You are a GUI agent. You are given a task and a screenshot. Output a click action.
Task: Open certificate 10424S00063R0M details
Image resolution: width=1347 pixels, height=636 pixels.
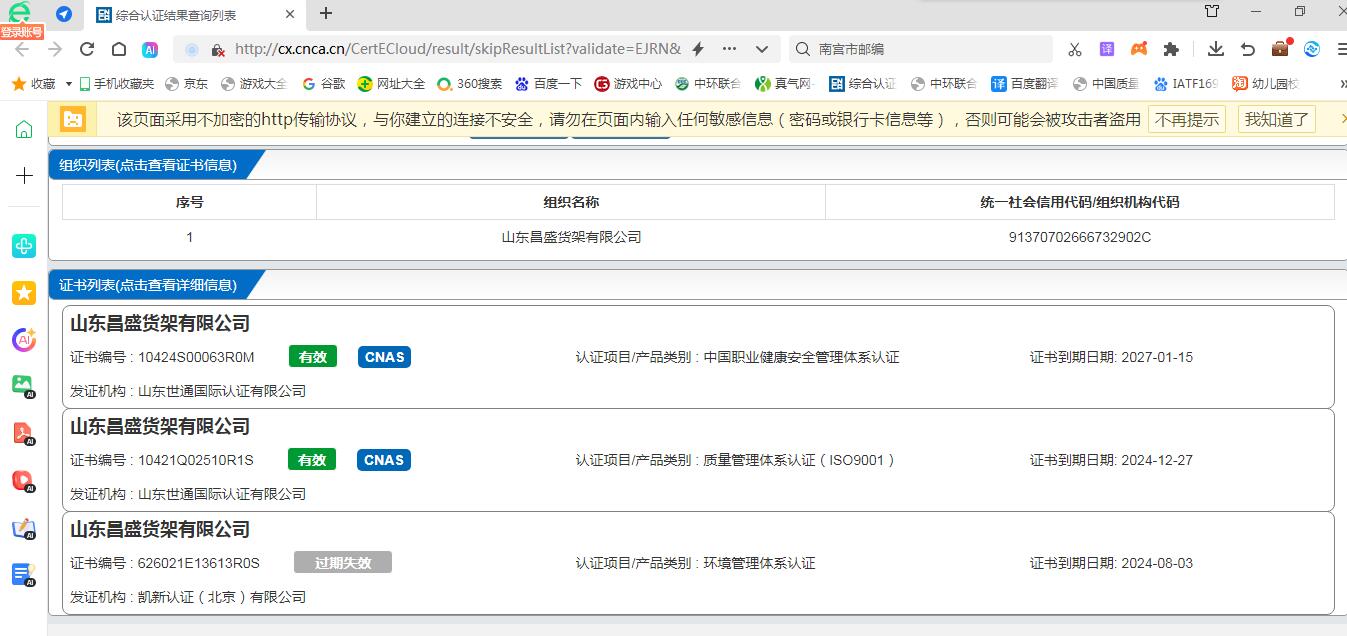coord(698,356)
